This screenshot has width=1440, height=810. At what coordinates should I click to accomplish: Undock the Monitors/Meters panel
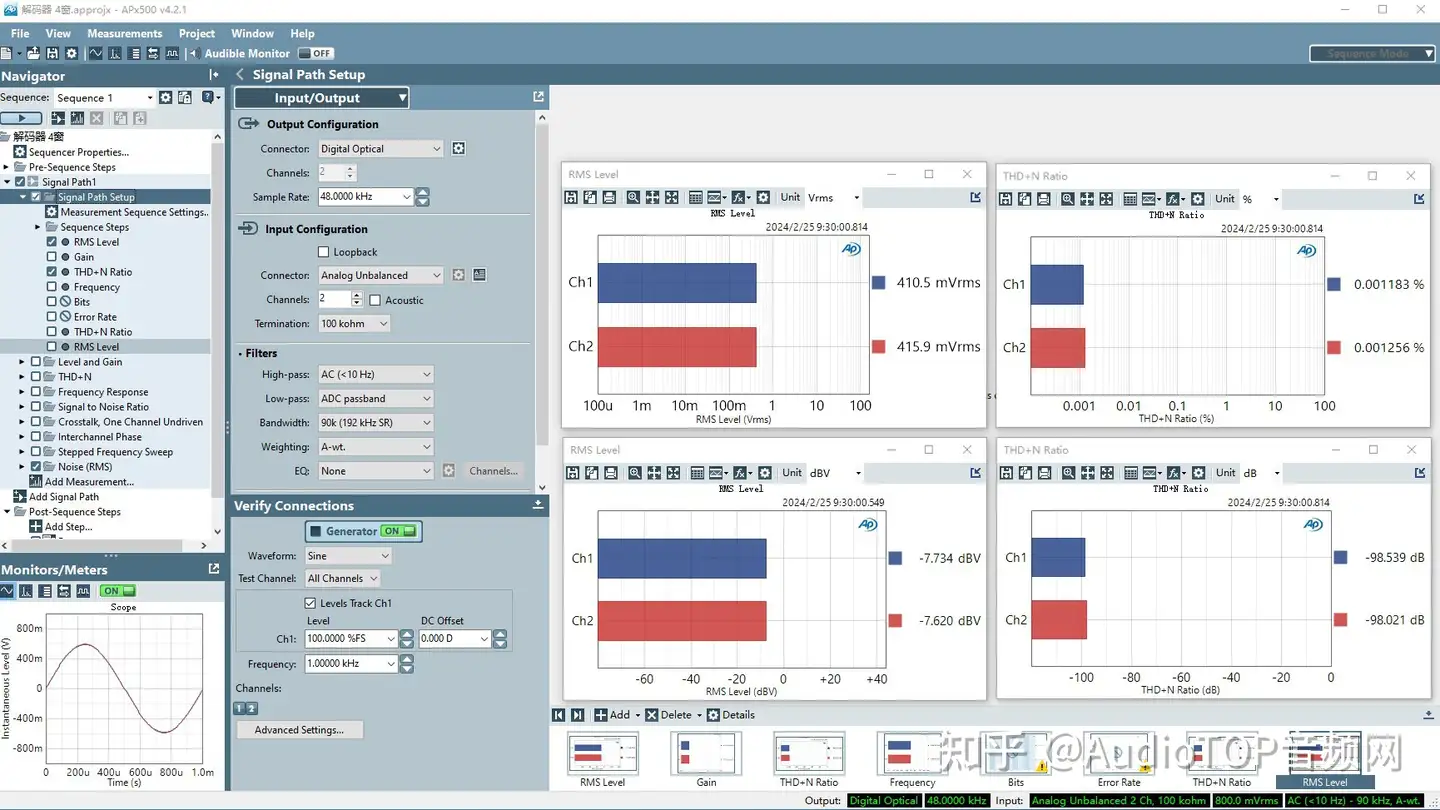pyautogui.click(x=213, y=568)
